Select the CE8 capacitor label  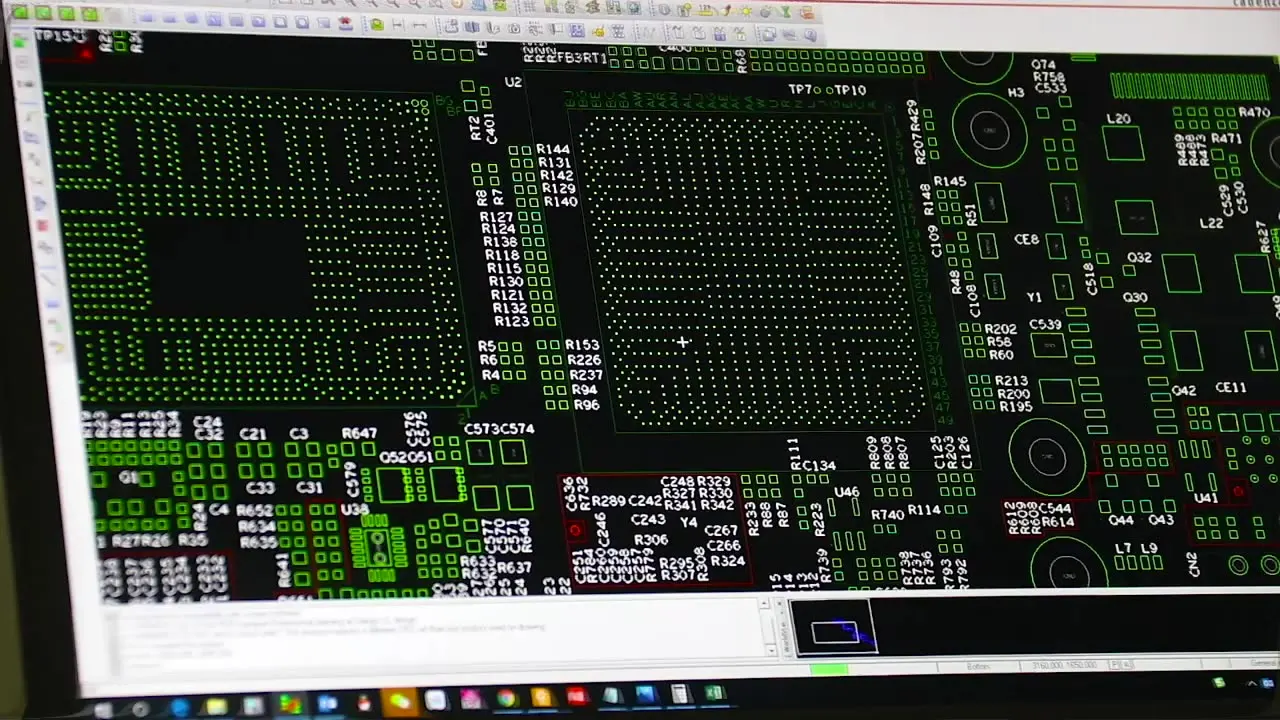(1027, 241)
